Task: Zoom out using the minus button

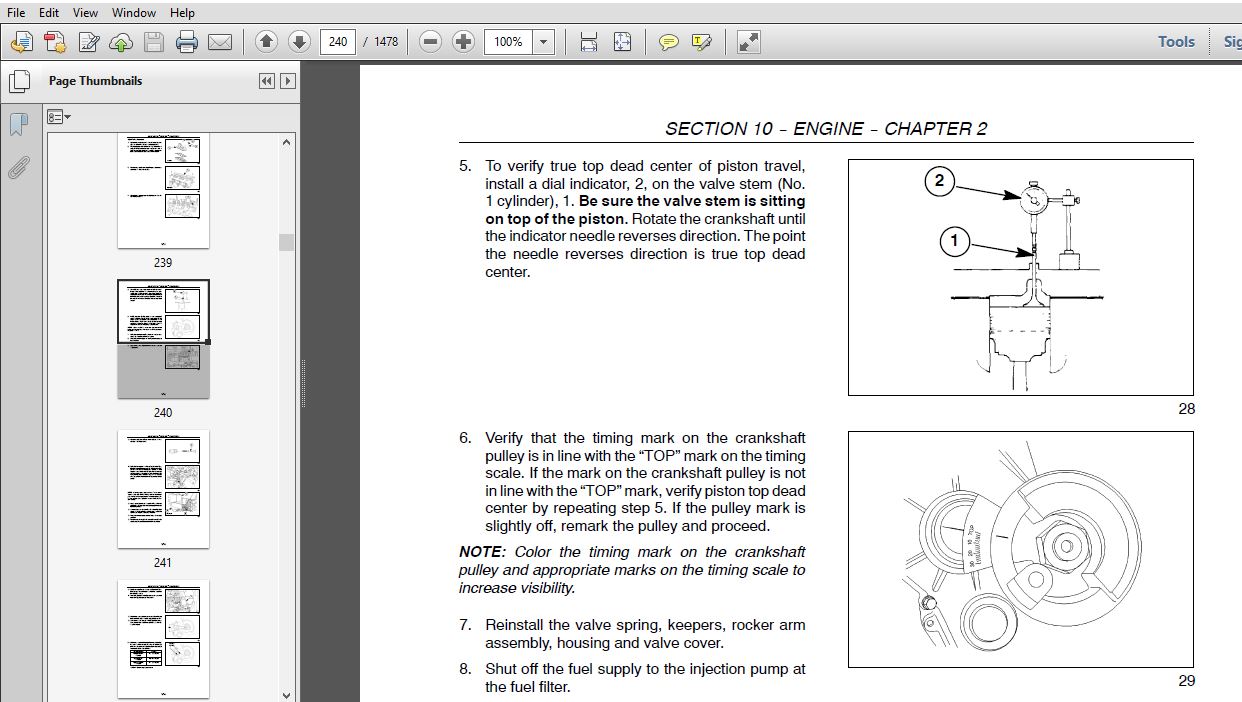Action: pos(430,42)
